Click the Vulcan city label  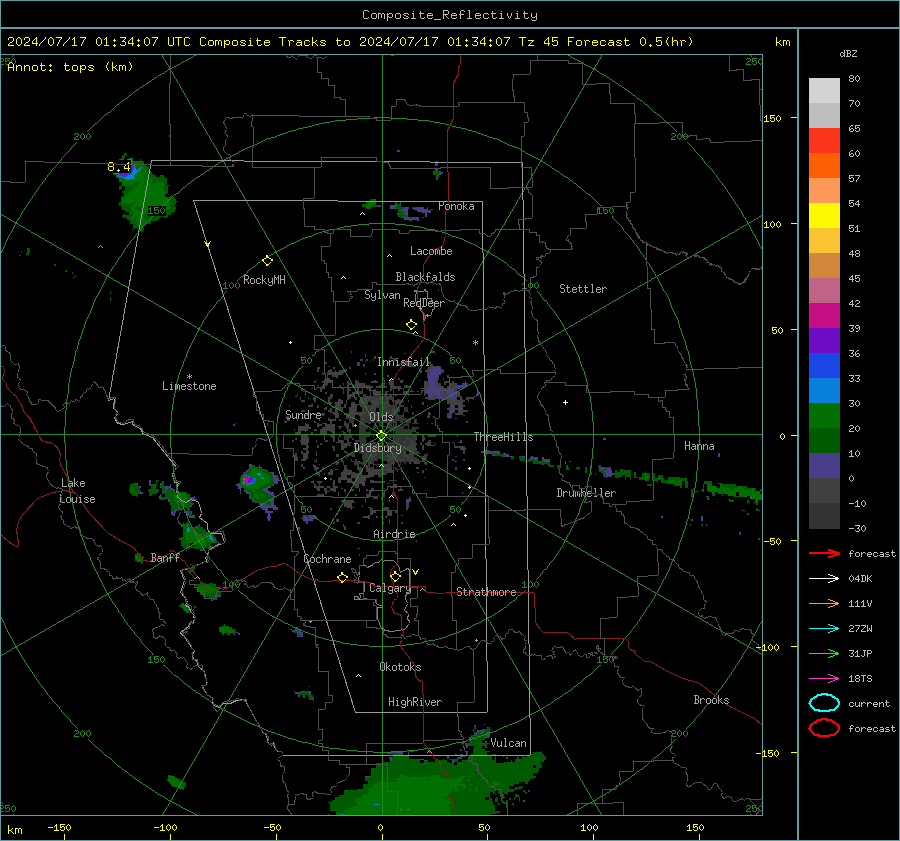click(x=508, y=743)
